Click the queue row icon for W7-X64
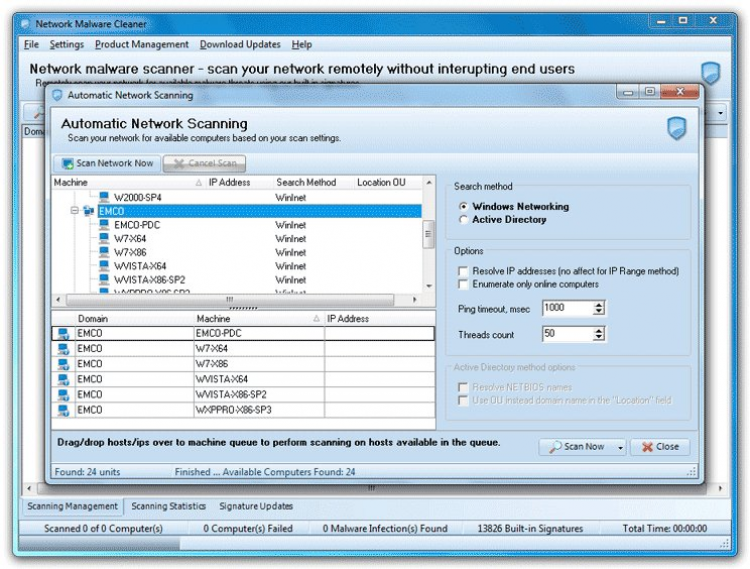750x569 pixels. coord(63,349)
